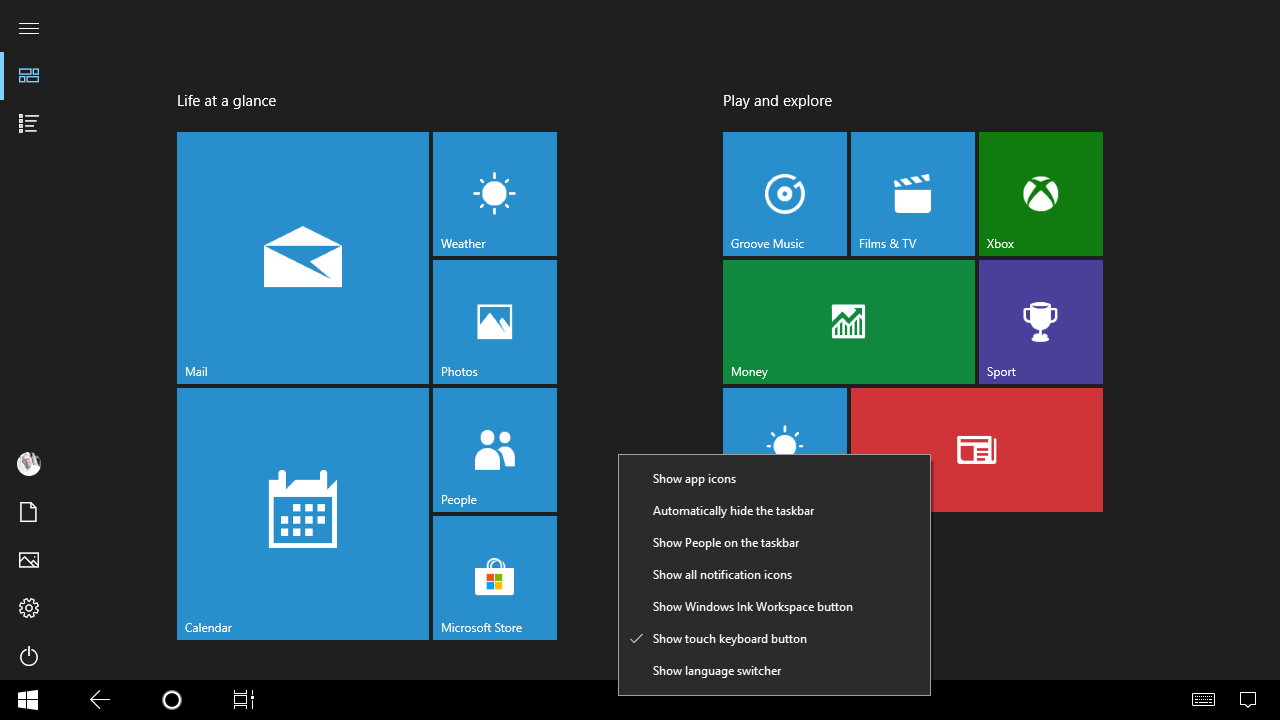The height and width of the screenshot is (720, 1280).
Task: Click the Windows Start button
Action: click(28, 700)
